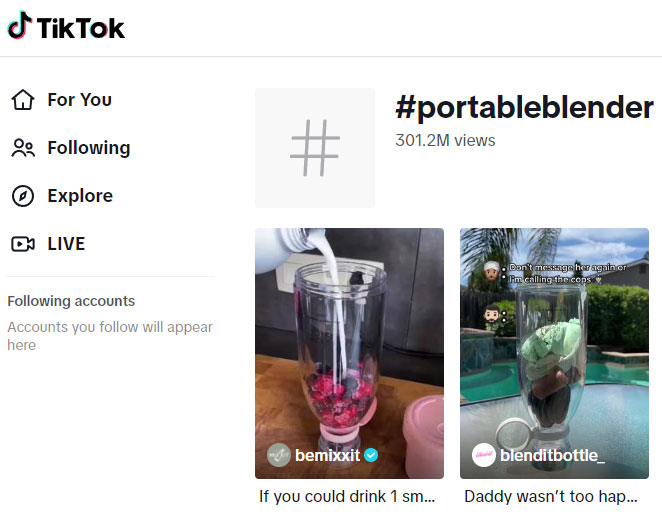Open the Explore page
The image size is (662, 517).
click(80, 196)
